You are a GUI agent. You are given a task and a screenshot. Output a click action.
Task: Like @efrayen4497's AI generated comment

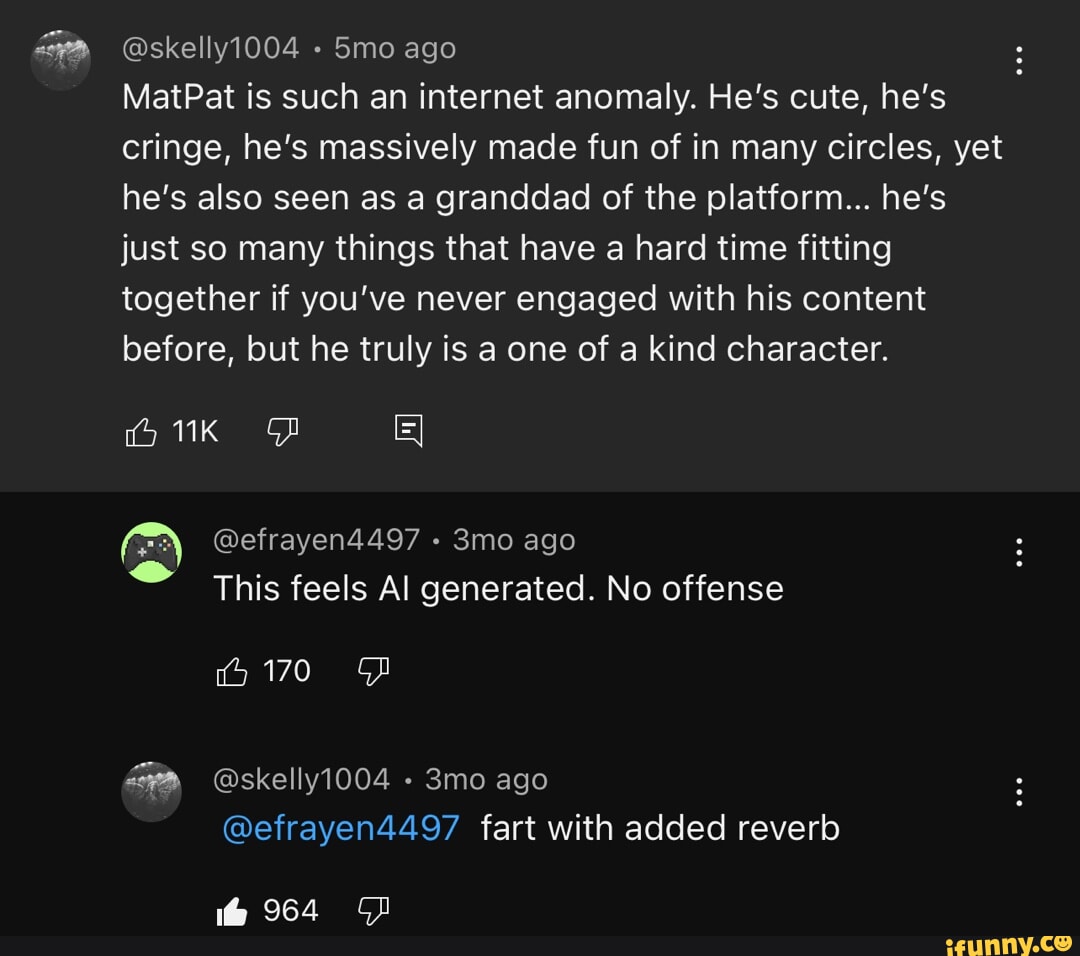coord(231,670)
